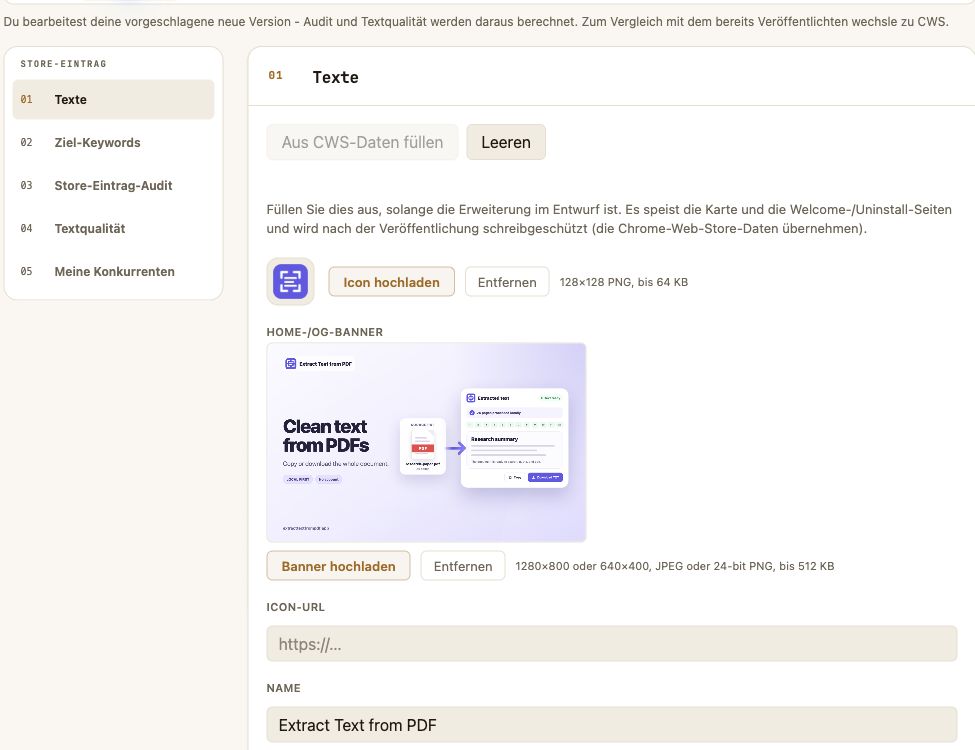
Task: Click the purple extension icon preview
Action: click(290, 282)
